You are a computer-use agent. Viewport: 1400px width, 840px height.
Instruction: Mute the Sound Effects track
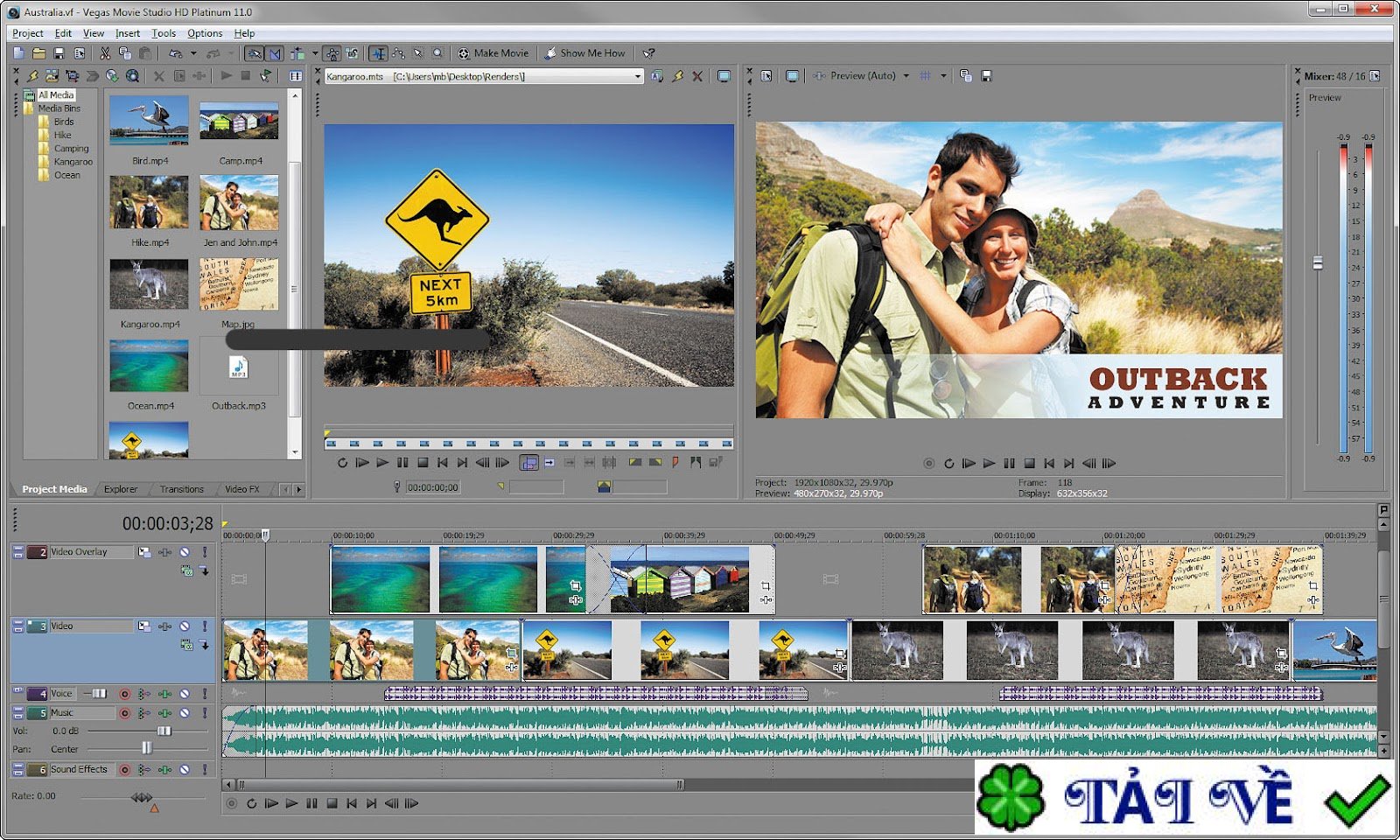point(185,770)
